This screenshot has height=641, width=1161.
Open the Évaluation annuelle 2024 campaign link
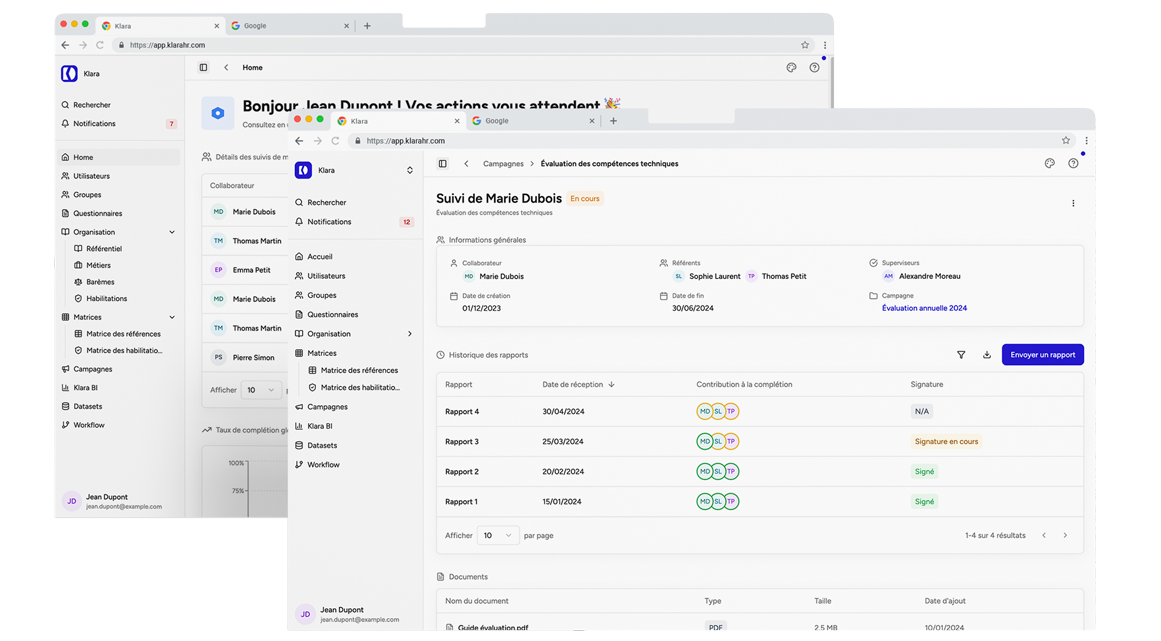click(x=924, y=309)
